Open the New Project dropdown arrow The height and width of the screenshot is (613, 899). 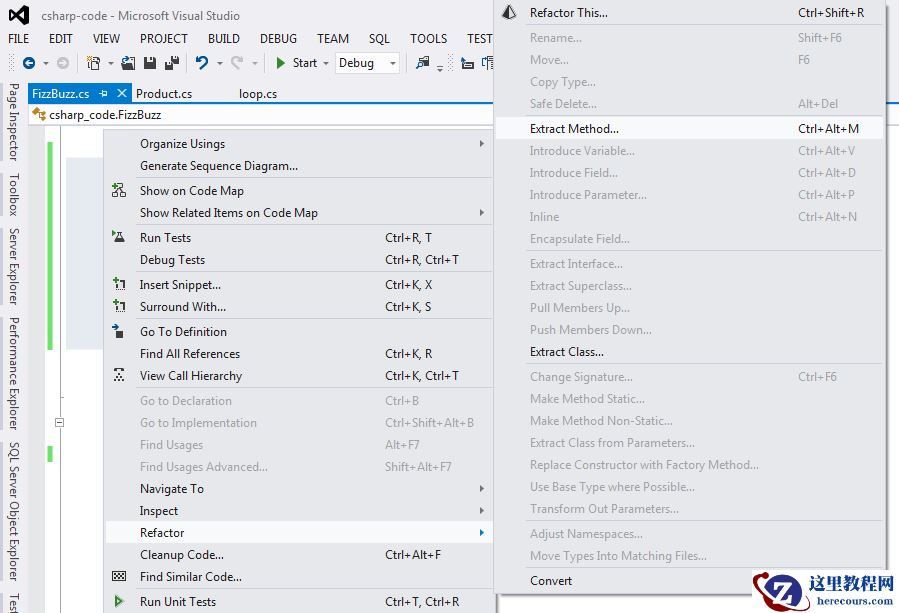[111, 64]
